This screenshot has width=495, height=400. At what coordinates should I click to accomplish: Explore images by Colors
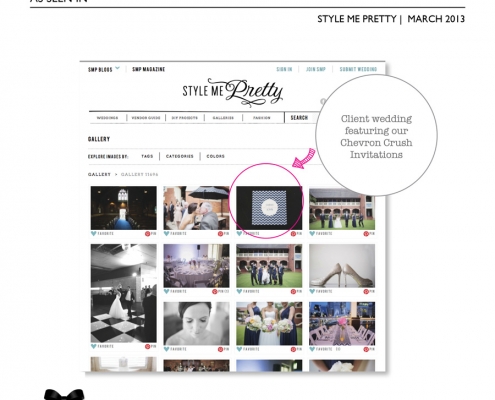(x=215, y=156)
